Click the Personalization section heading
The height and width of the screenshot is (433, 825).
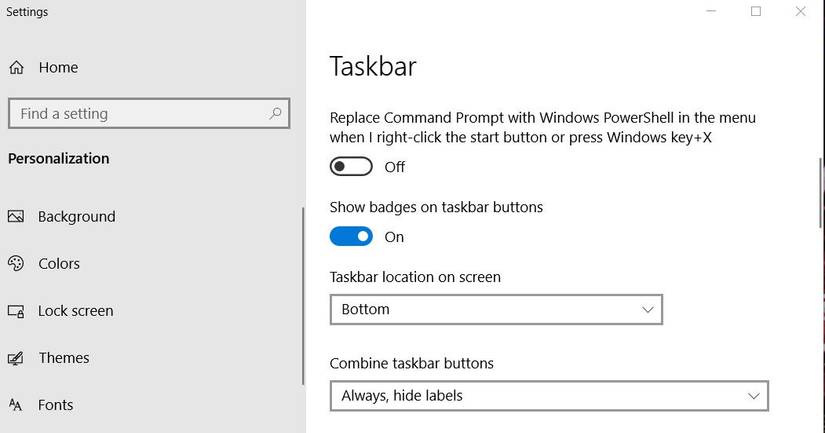tap(59, 158)
